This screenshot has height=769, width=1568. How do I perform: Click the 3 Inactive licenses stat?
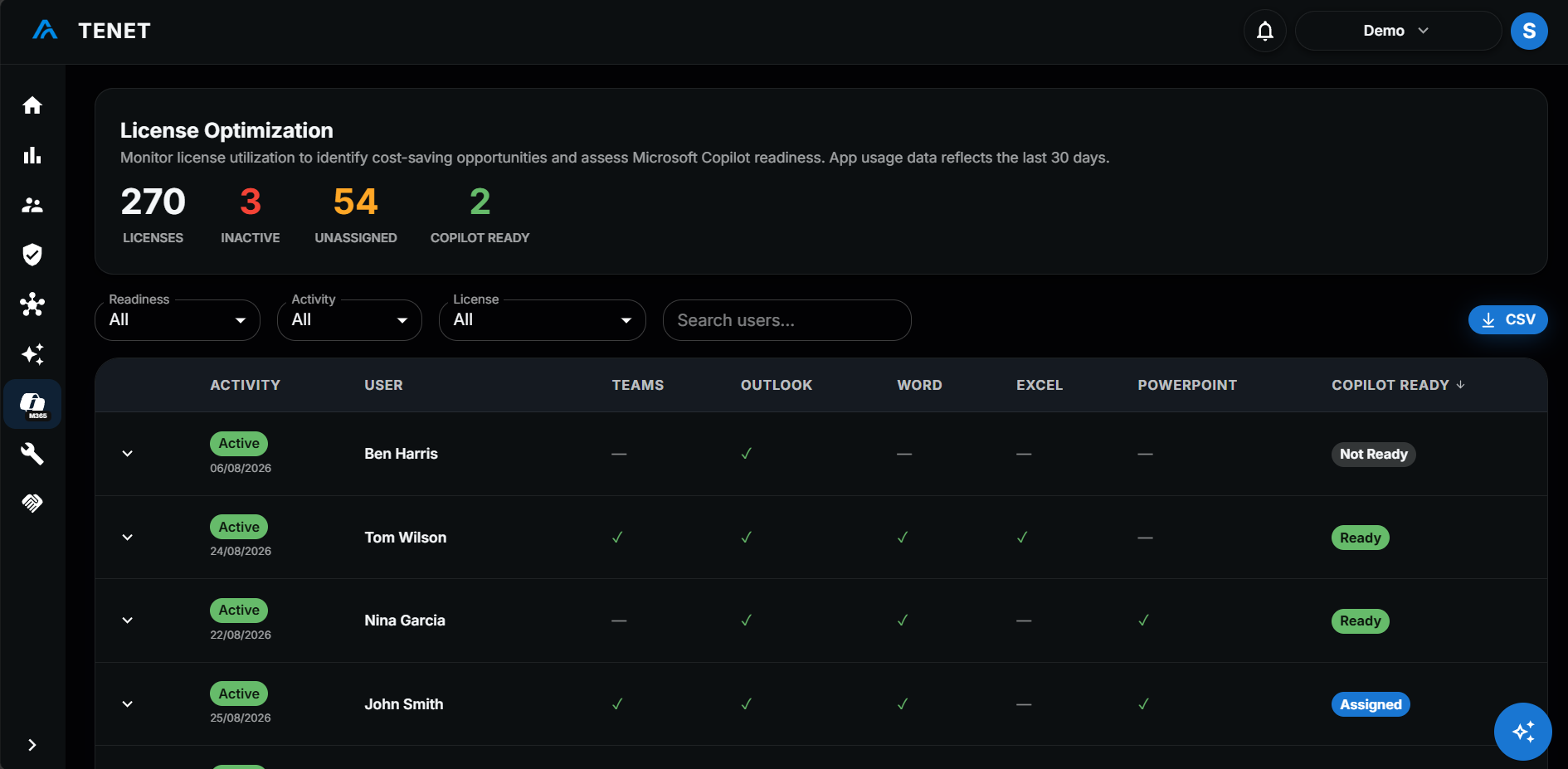pyautogui.click(x=251, y=216)
